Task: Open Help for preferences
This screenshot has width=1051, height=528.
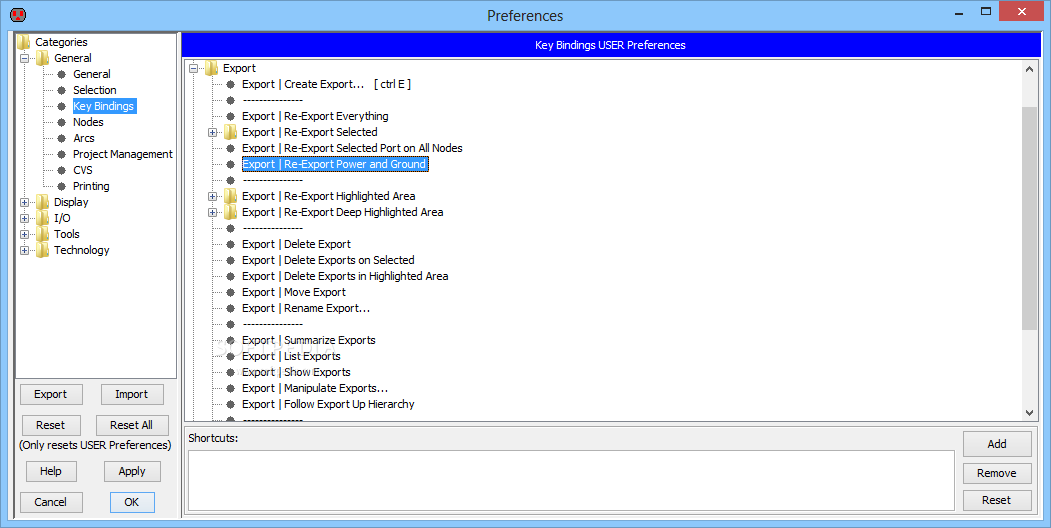Action: click(x=51, y=471)
